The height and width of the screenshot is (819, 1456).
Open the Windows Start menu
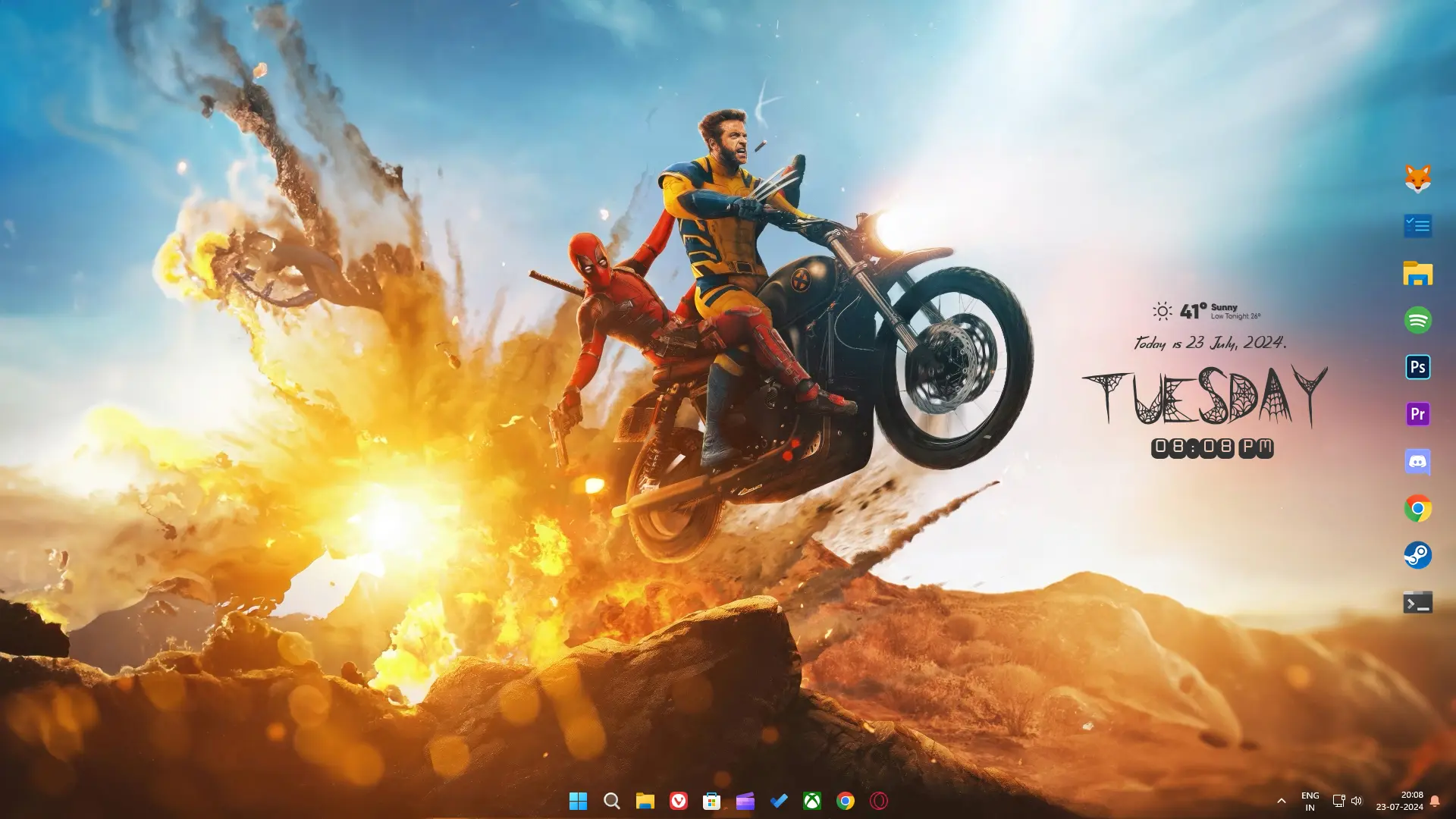[x=578, y=801]
